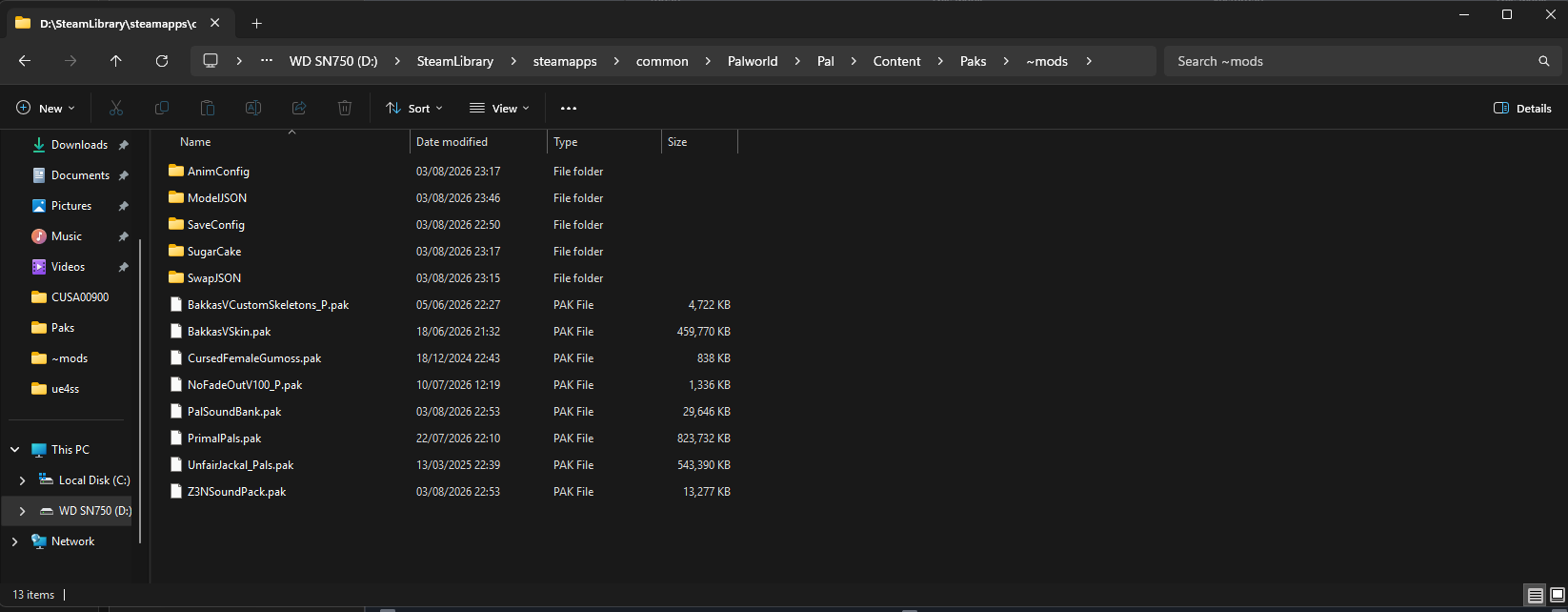
Task: Open the See more ellipsis menu
Action: coord(569,108)
